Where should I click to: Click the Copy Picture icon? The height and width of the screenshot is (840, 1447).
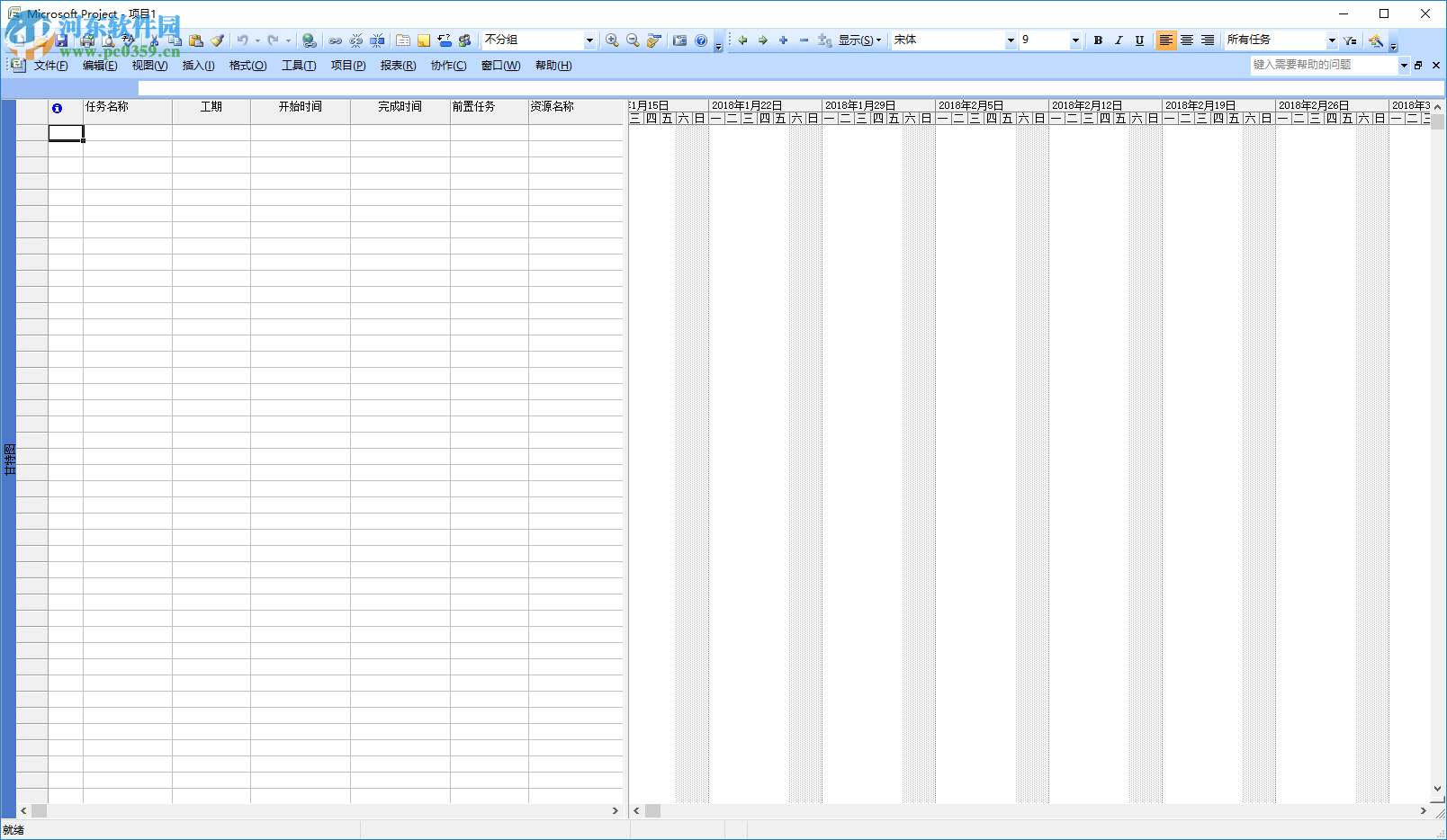pyautogui.click(x=679, y=40)
